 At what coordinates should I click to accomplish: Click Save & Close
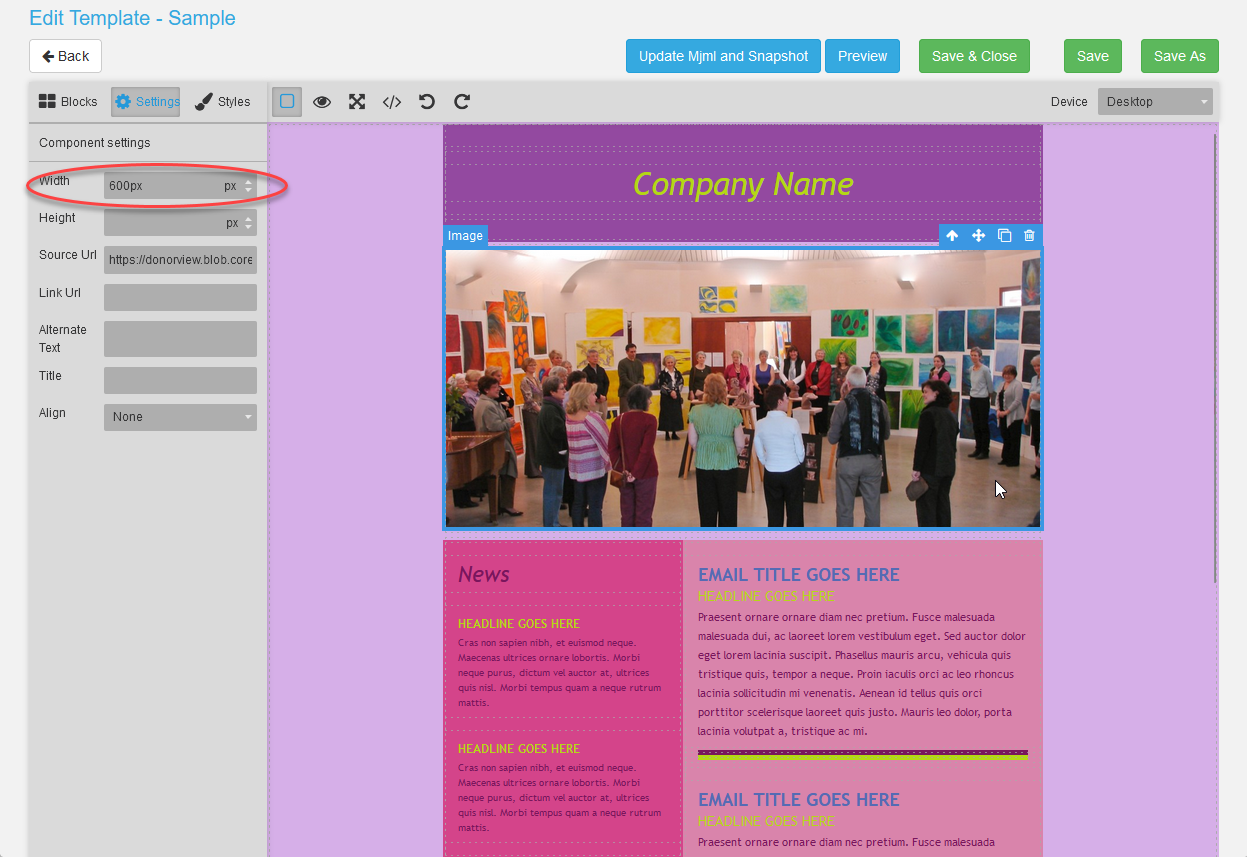[x=973, y=56]
